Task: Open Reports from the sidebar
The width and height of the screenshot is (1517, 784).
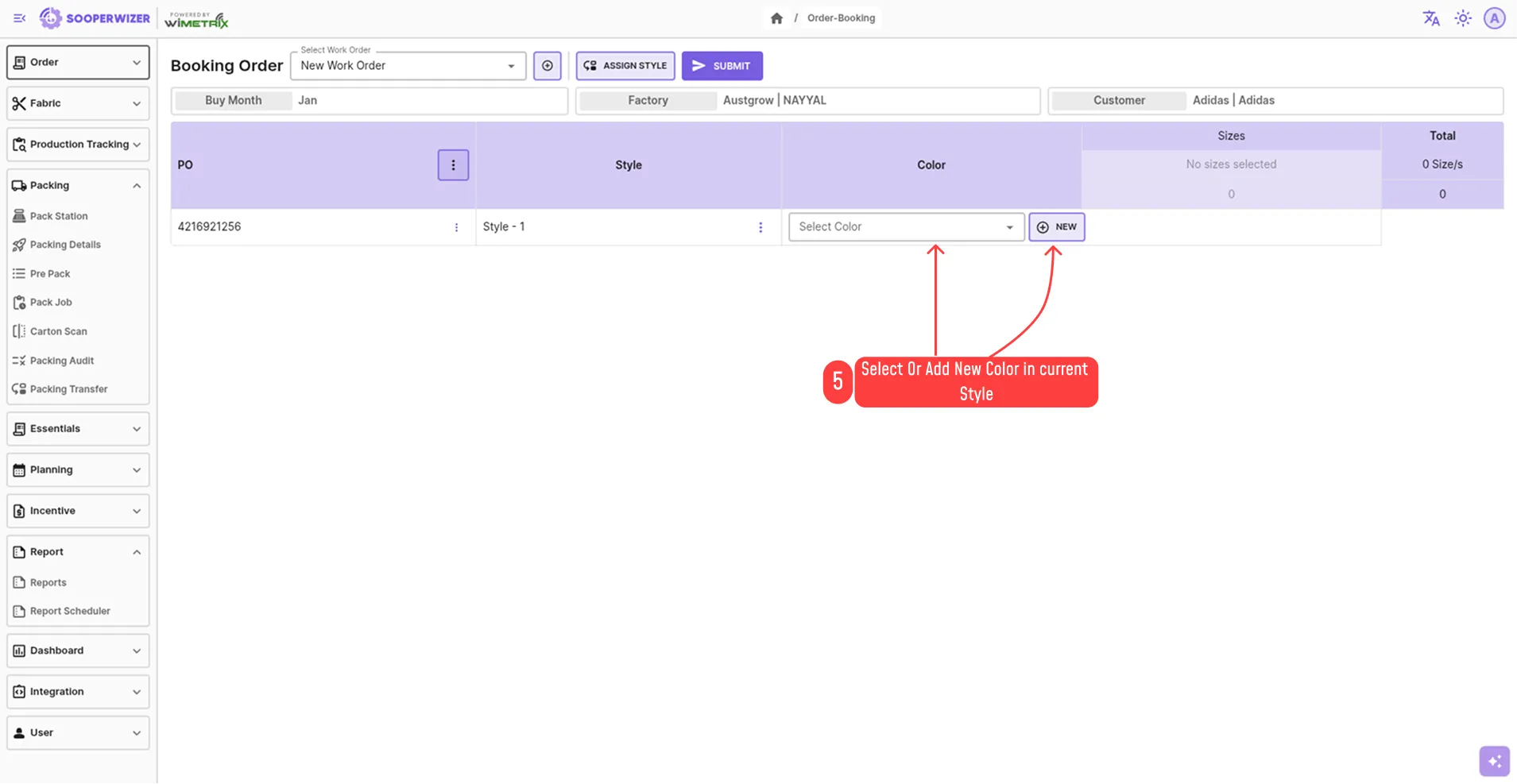Action: coord(49,581)
